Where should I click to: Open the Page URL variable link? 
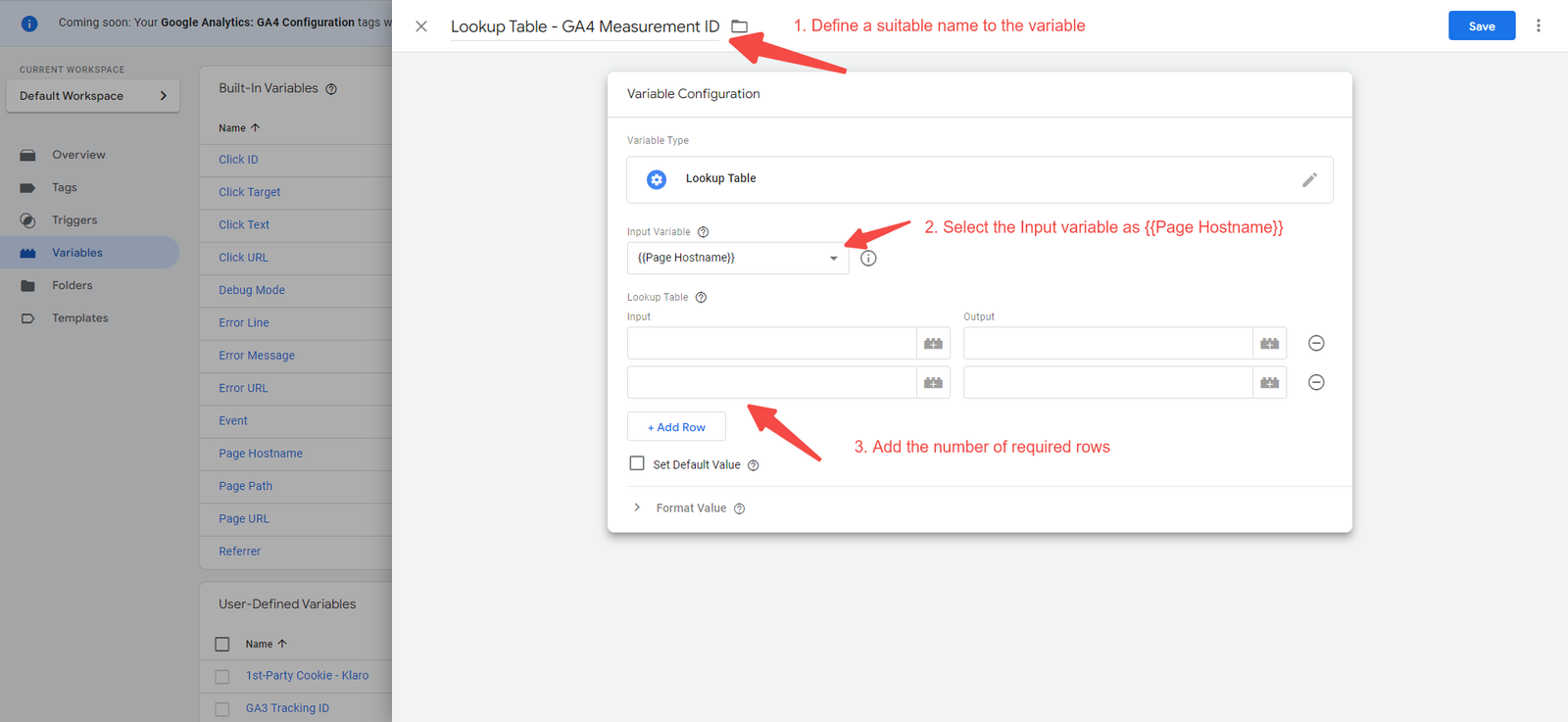click(244, 519)
